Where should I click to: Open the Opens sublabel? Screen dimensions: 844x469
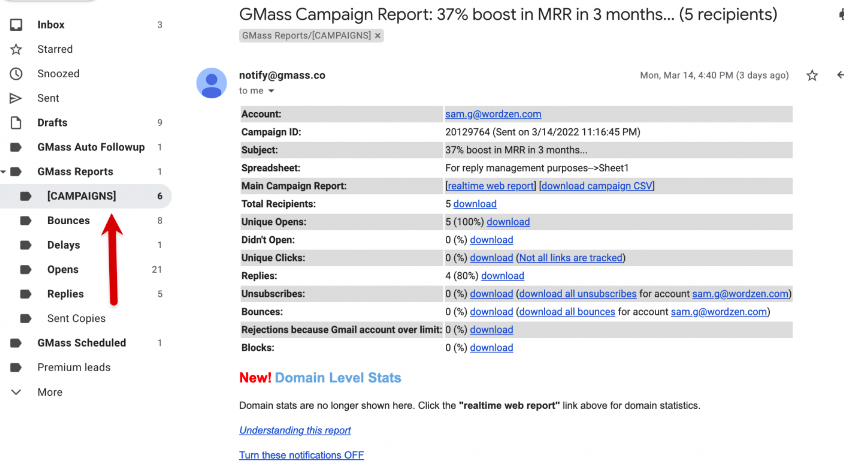pyautogui.click(x=62, y=270)
